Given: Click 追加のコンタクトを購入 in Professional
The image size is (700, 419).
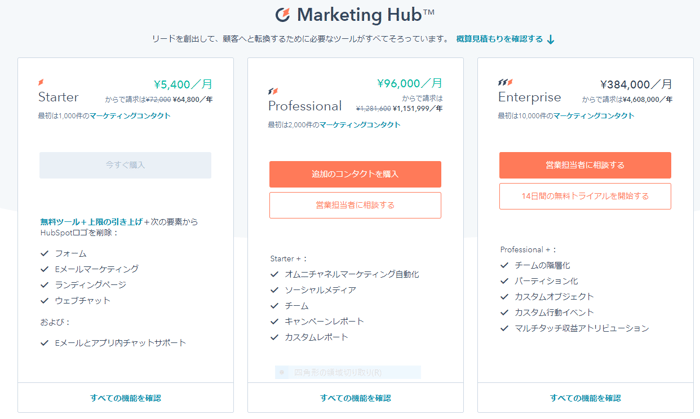Looking at the screenshot, I should (355, 174).
